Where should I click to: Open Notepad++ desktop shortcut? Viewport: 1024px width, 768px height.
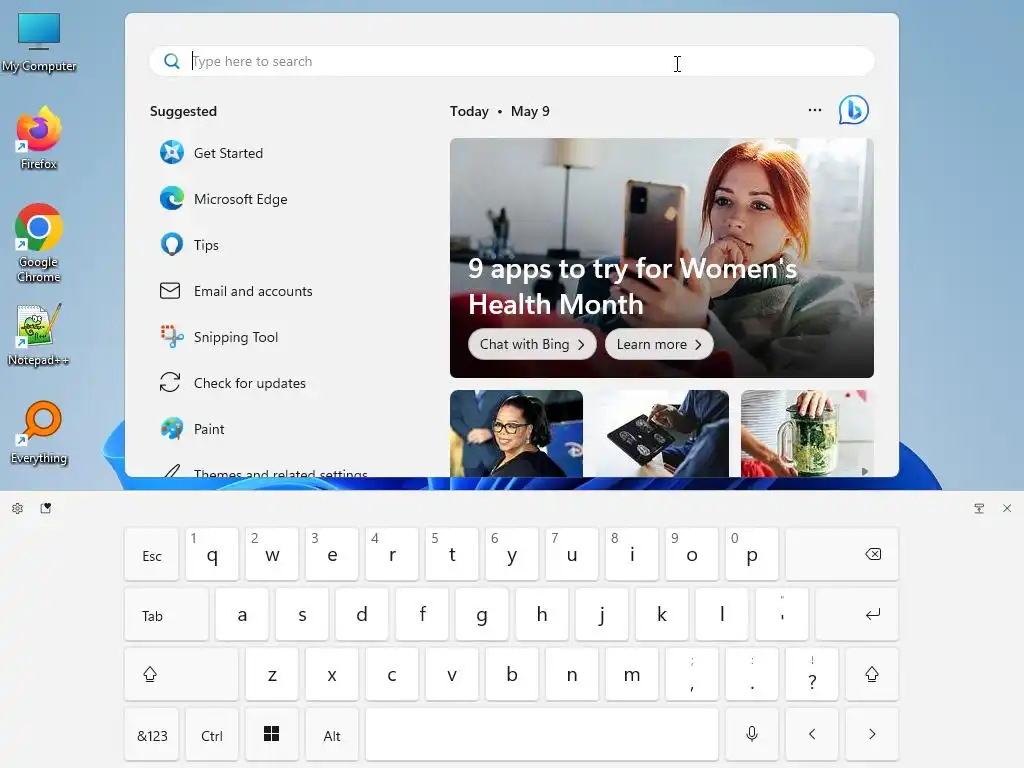point(39,334)
